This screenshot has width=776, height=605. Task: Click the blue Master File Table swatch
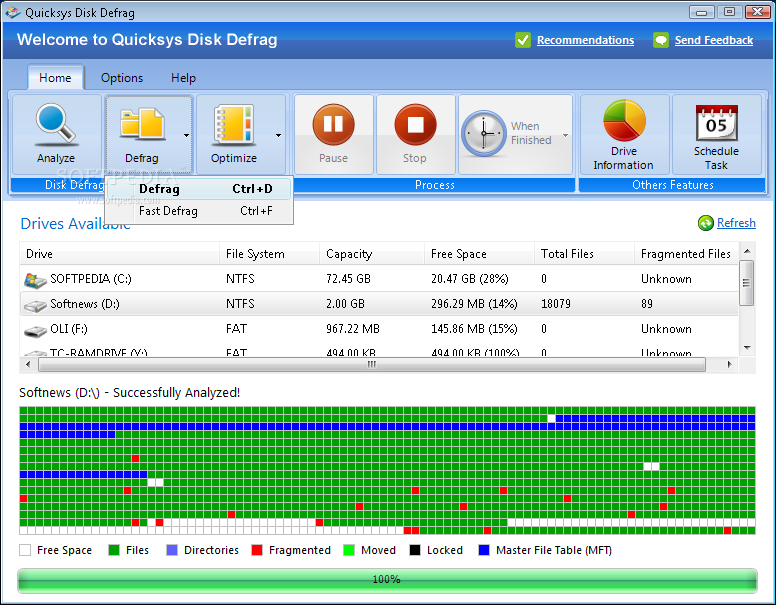[x=484, y=550]
